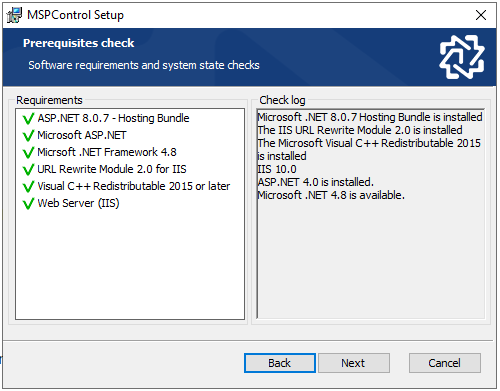This screenshot has height=391, width=500.
Task: Click the MSPControl logo in header banner
Action: [462, 57]
